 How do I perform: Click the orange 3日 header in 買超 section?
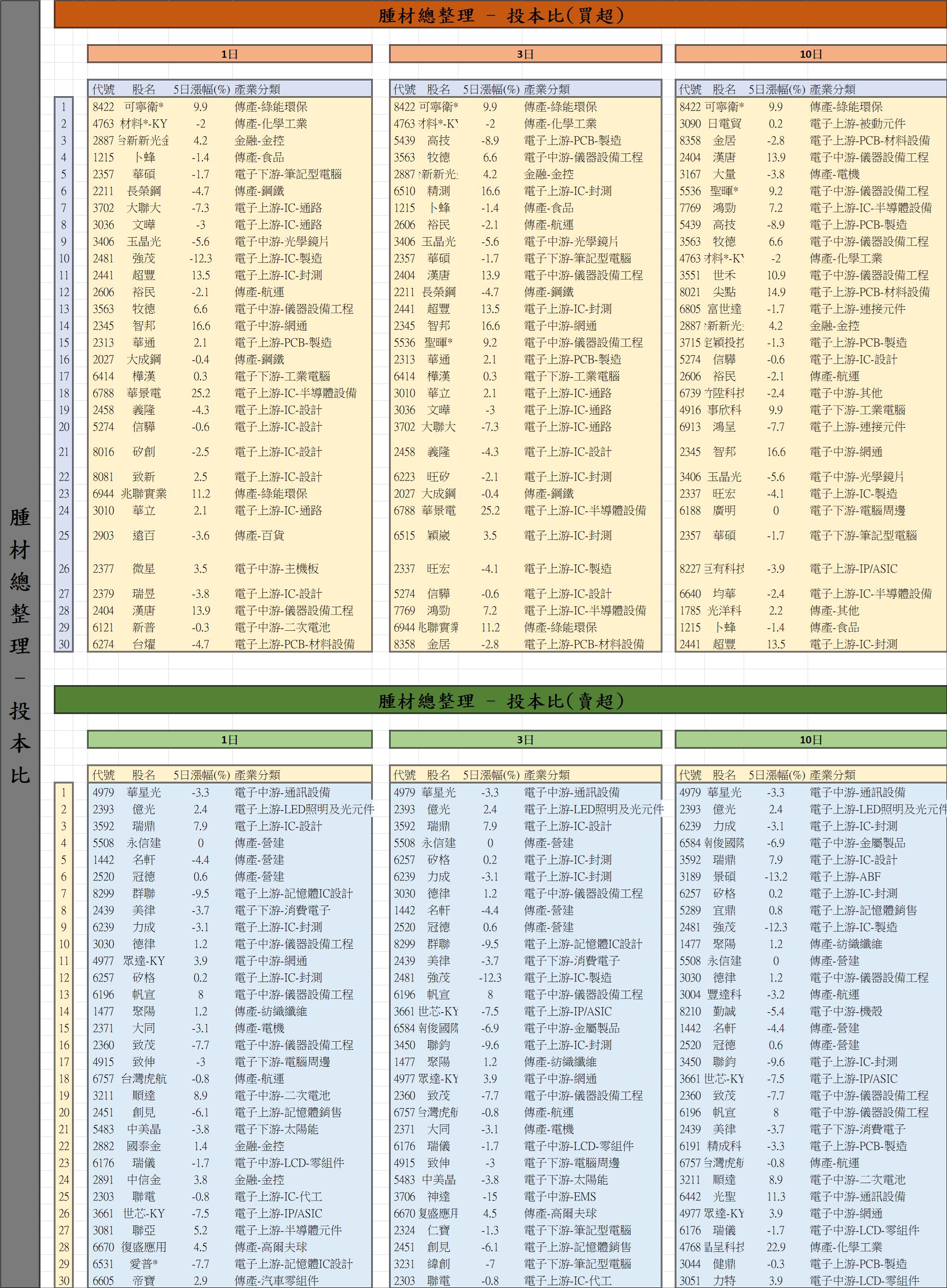point(525,54)
